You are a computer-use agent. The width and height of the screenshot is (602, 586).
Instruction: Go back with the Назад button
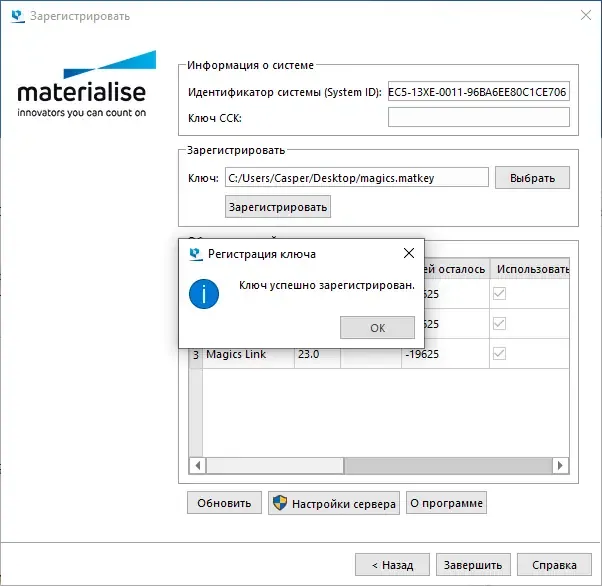pyautogui.click(x=392, y=564)
